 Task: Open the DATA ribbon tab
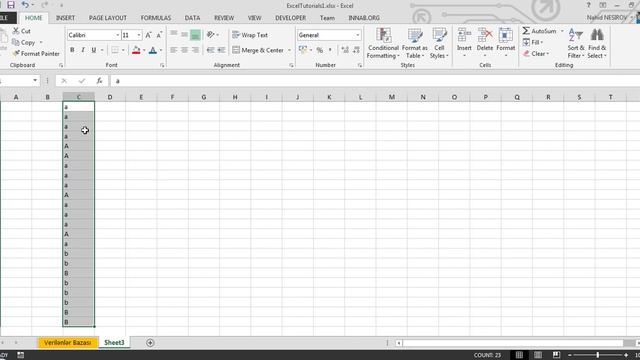192,18
